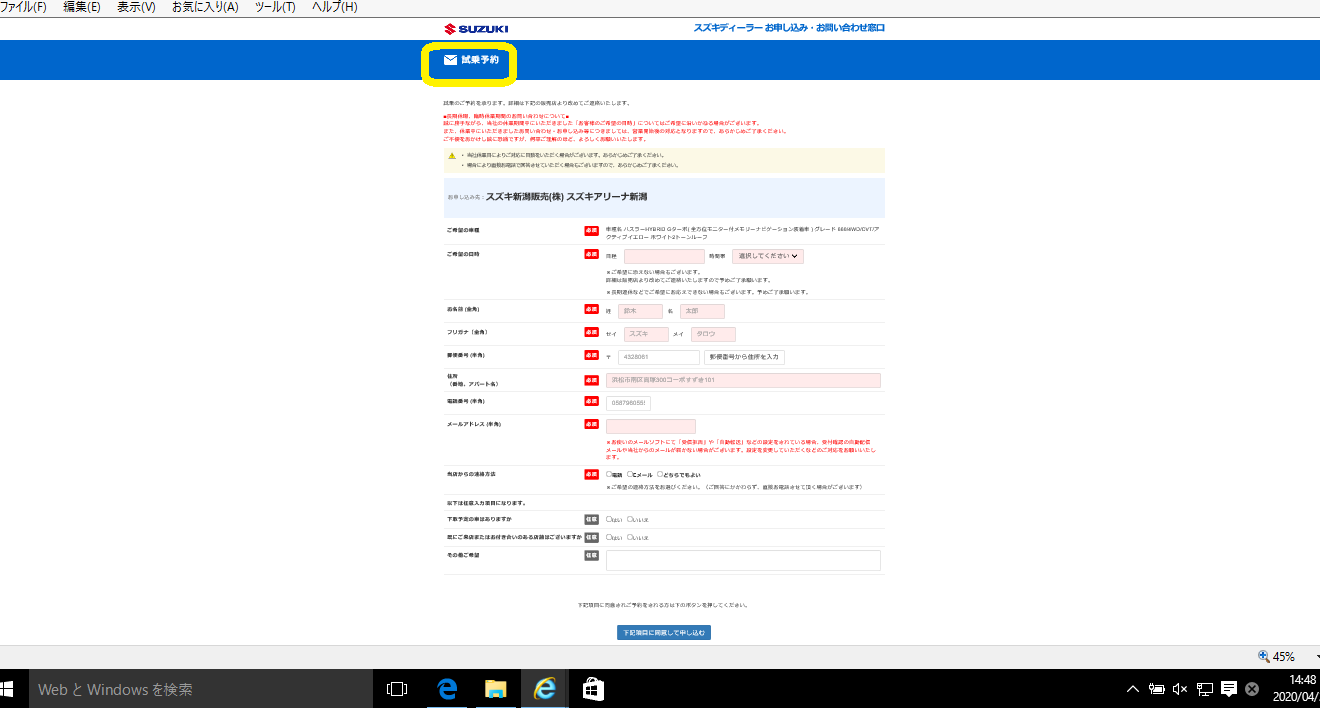
Task: Click the battery power tray icon
Action: (x=1156, y=689)
